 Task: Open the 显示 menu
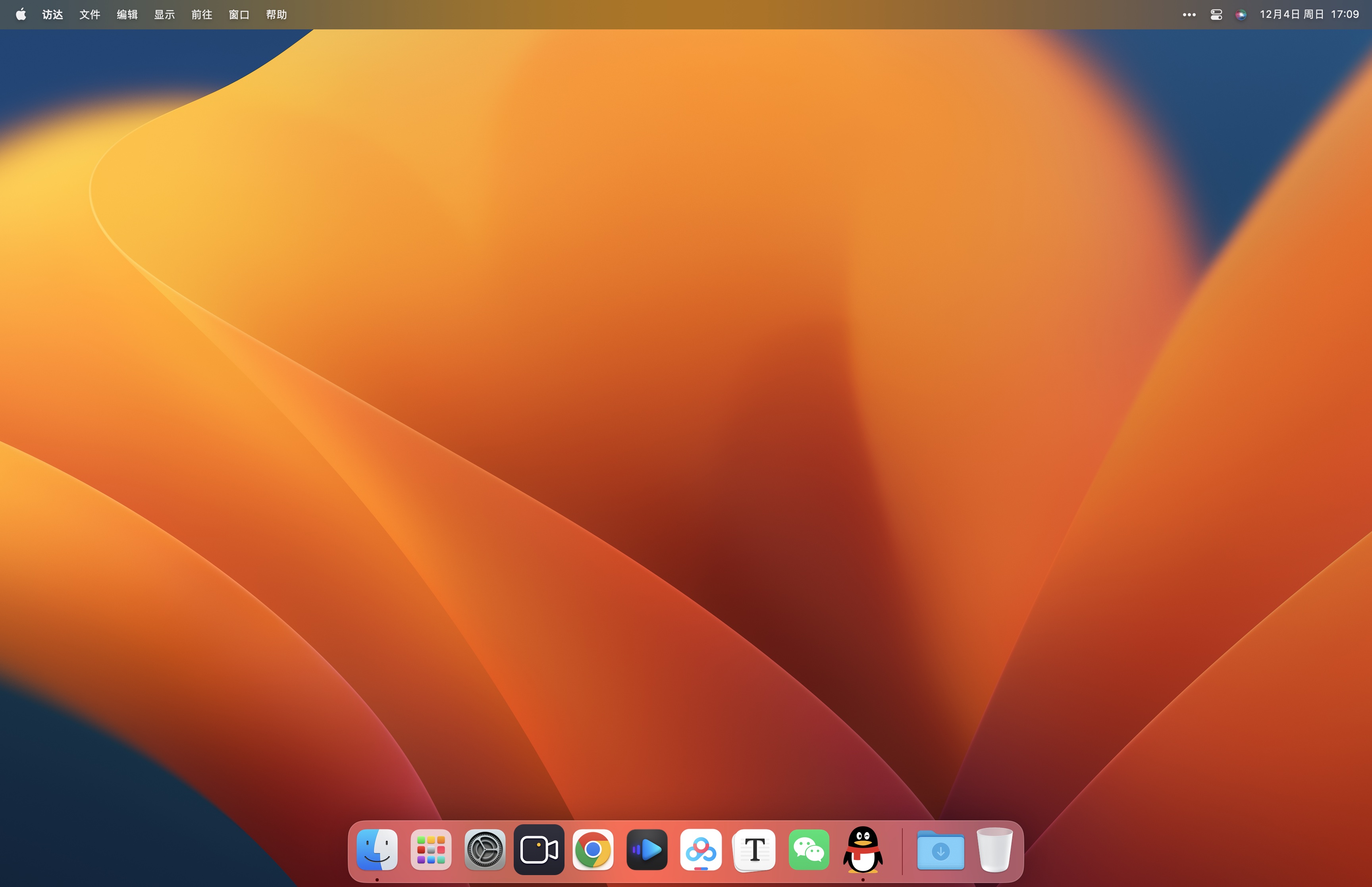click(165, 14)
